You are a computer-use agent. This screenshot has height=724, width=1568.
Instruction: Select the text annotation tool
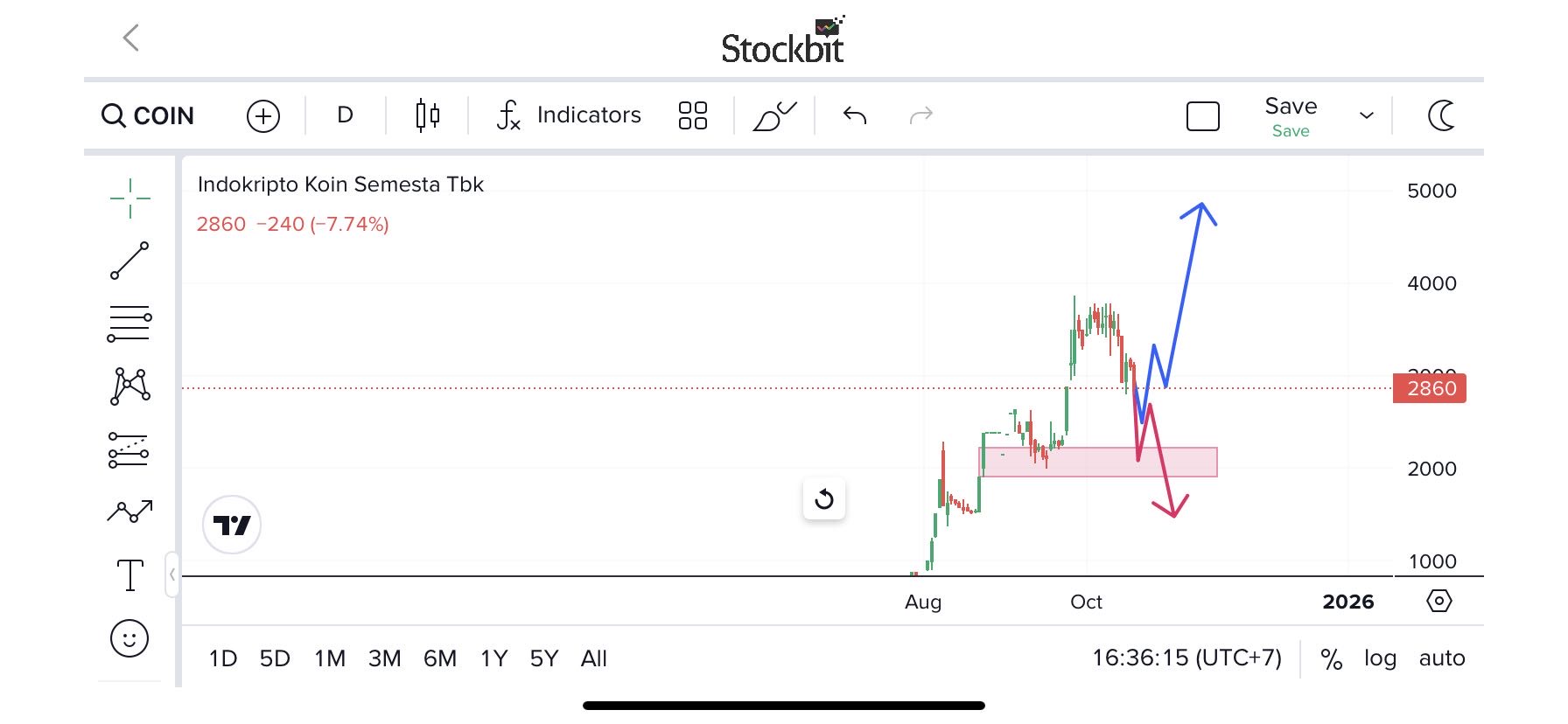[129, 575]
